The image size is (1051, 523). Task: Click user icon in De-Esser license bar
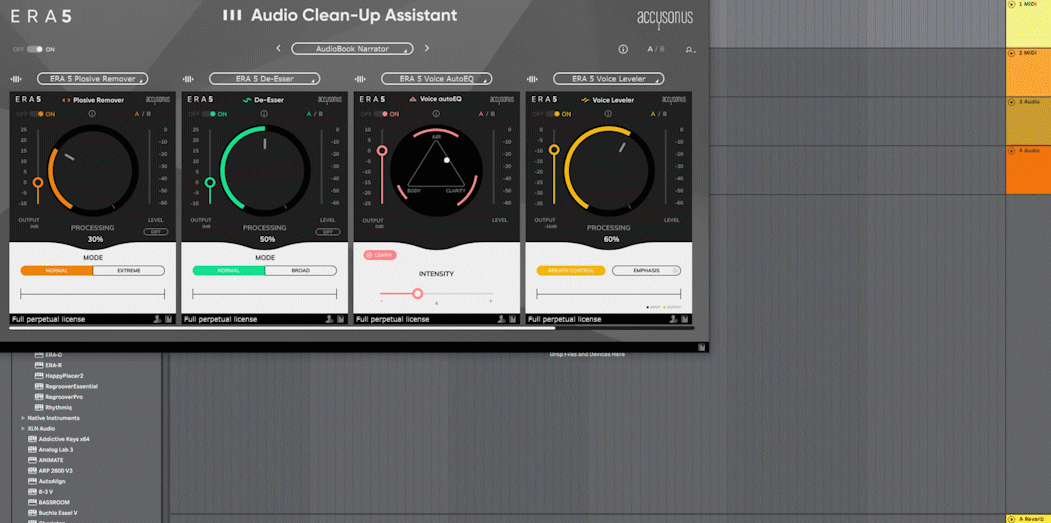pyautogui.click(x=330, y=319)
